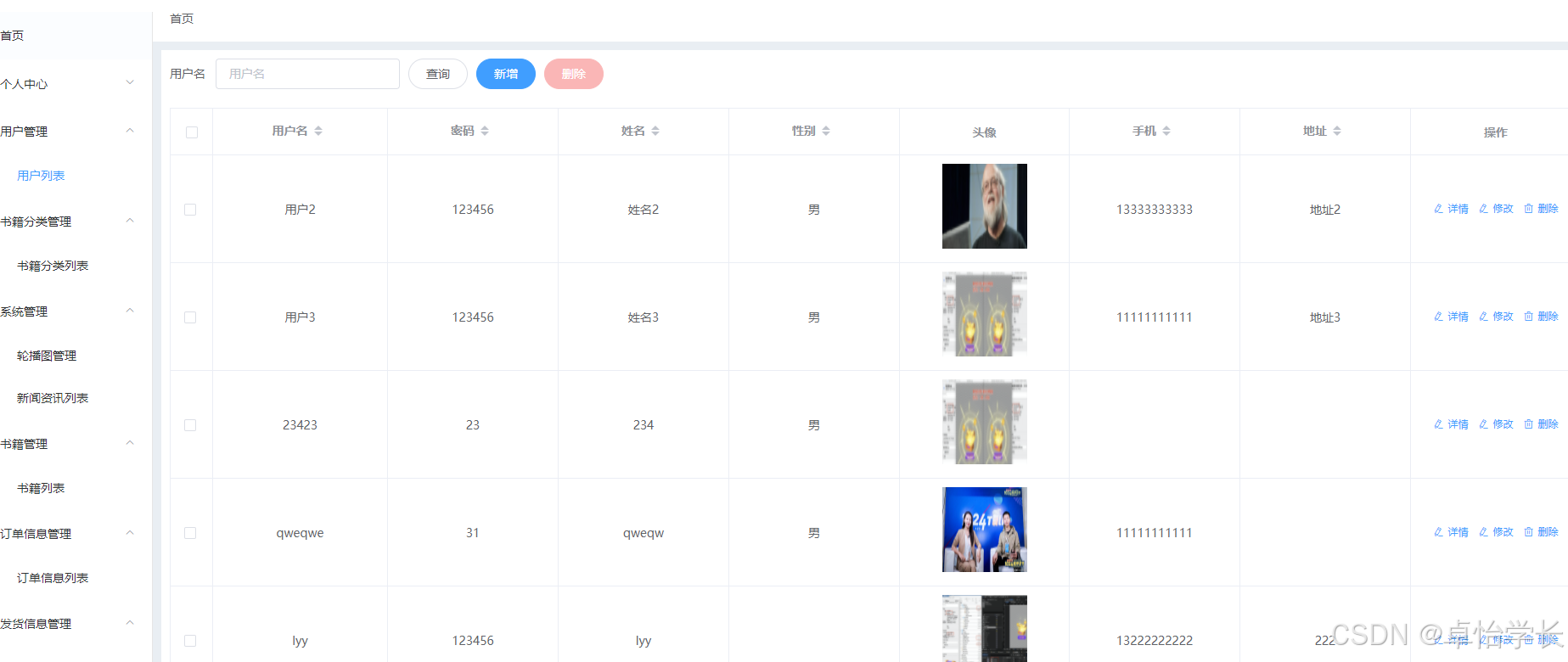Check the 用户2 row checkbox
The width and height of the screenshot is (1568, 662).
click(190, 210)
